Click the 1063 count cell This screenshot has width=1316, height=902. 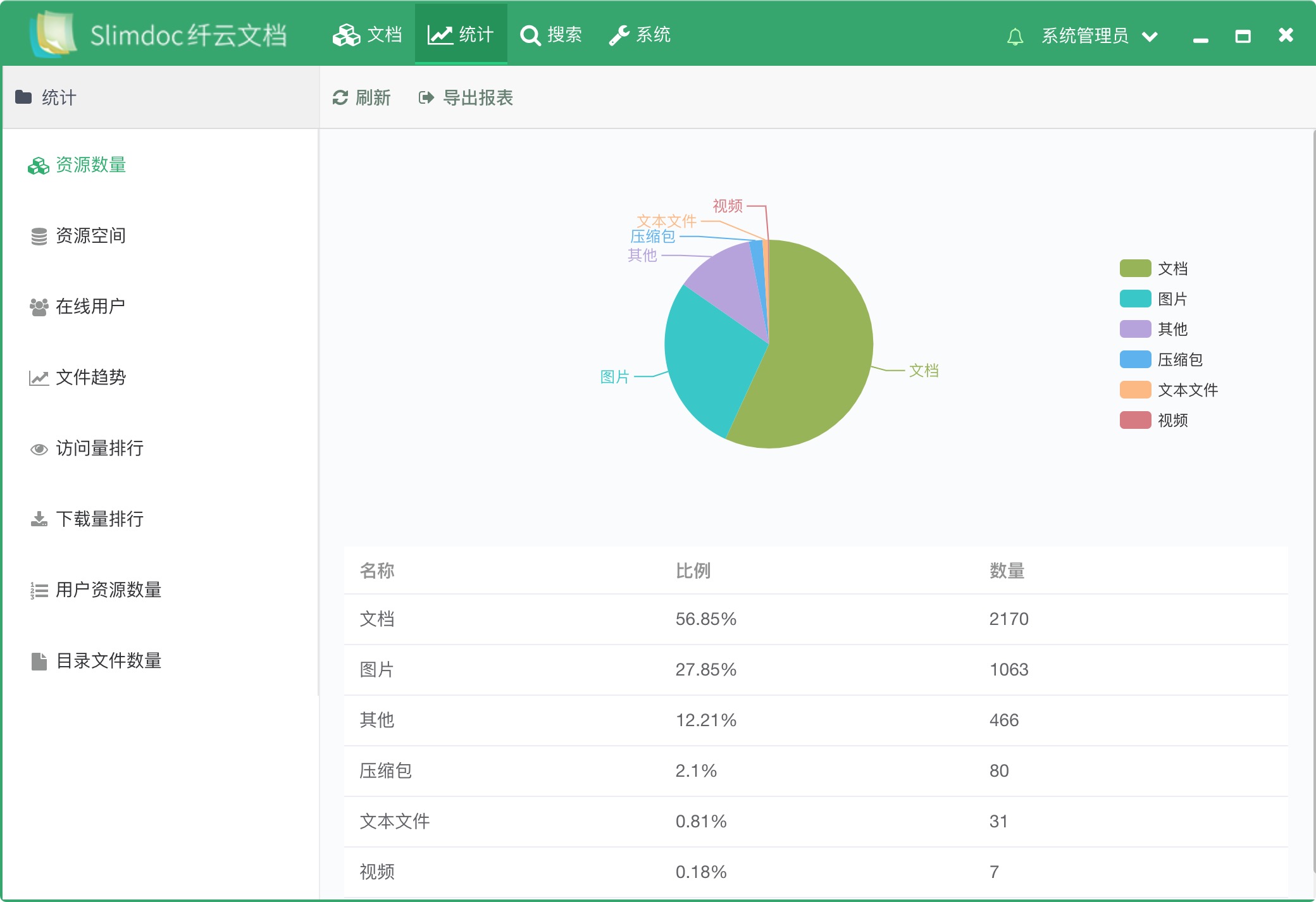1009,669
